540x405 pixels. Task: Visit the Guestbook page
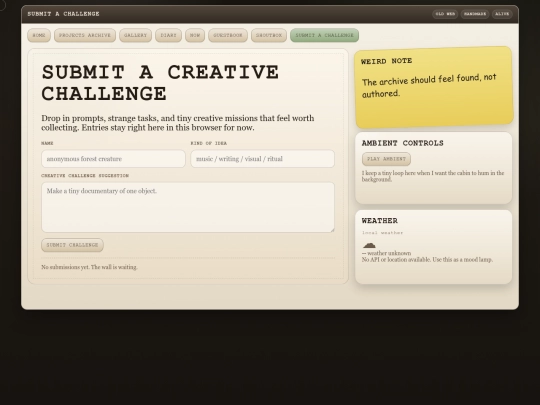coord(228,35)
